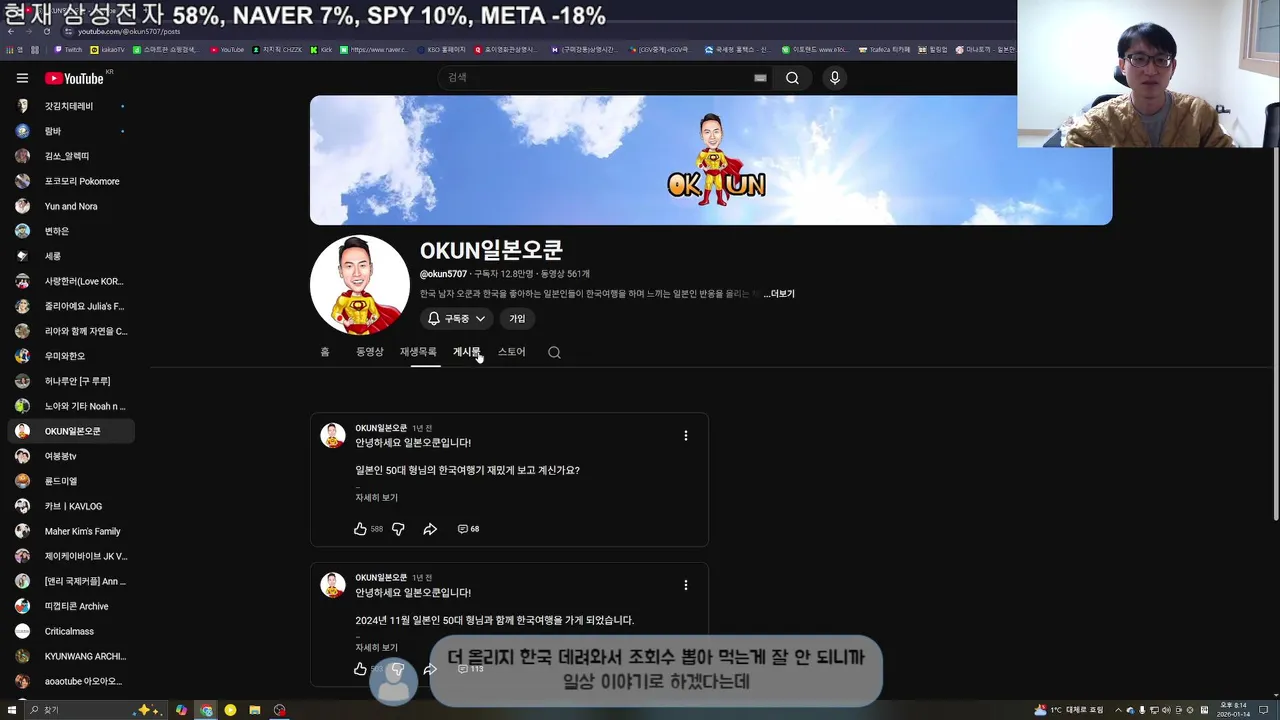This screenshot has height=720, width=1280.
Task: Expand first post with 자세히 보기
Action: [x=376, y=497]
